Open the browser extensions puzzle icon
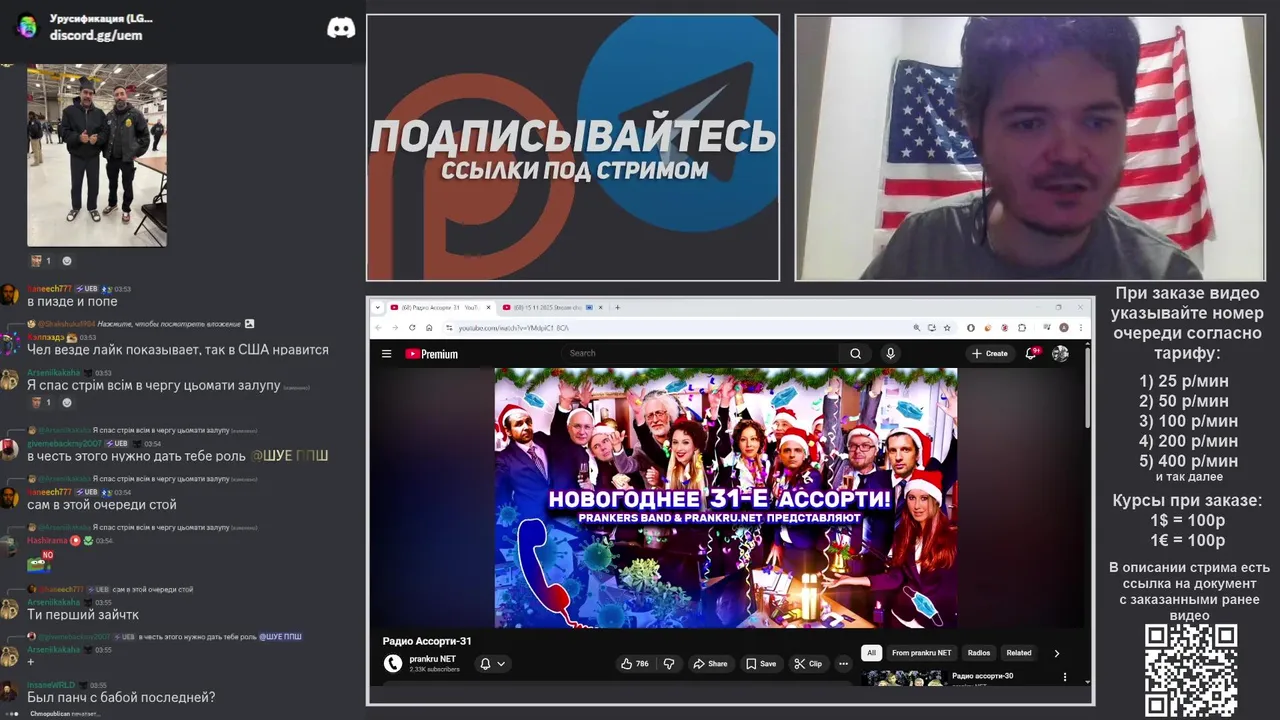Image resolution: width=1280 pixels, height=720 pixels. coord(1022,328)
